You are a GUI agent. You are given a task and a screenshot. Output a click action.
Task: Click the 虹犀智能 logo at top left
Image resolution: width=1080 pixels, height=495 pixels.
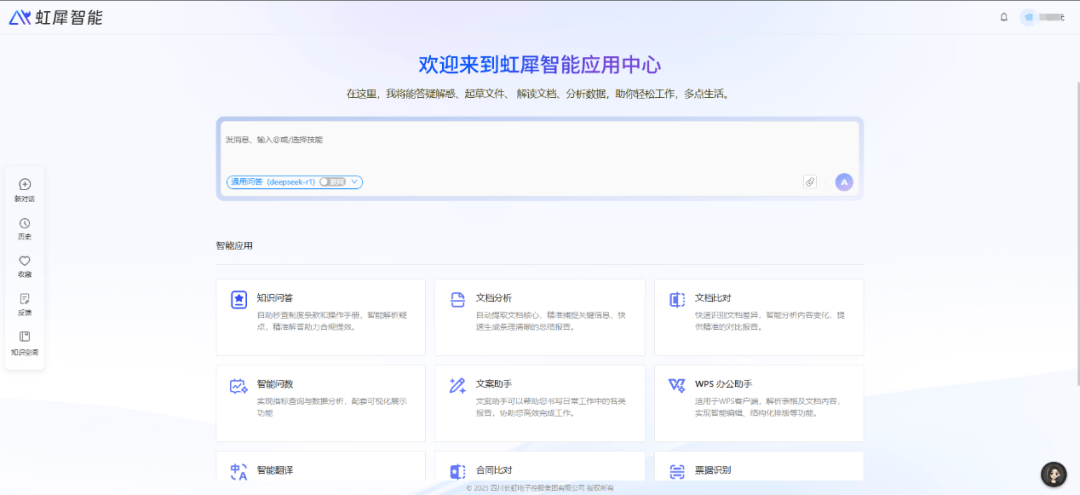pos(56,18)
